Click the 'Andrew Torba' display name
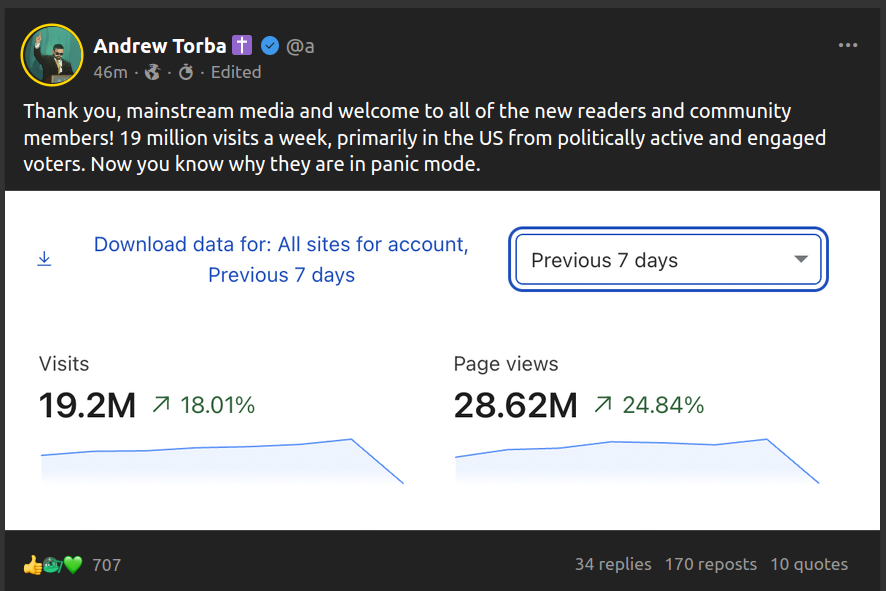Screen dimensions: 886x591 point(160,45)
